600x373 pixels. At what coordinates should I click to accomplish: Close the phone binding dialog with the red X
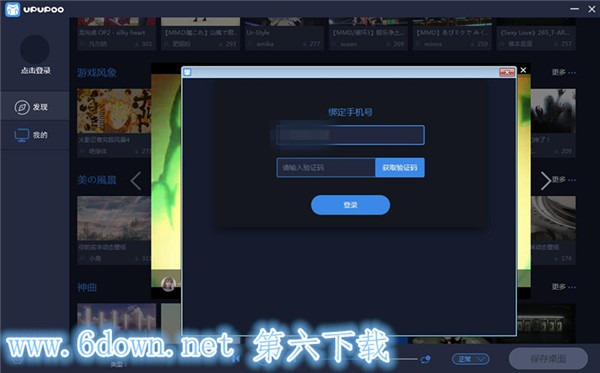507,72
